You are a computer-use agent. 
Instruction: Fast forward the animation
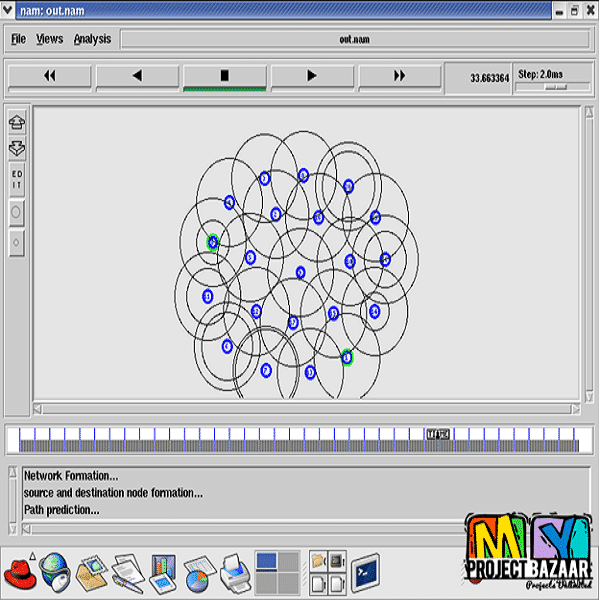pyautogui.click(x=400, y=76)
